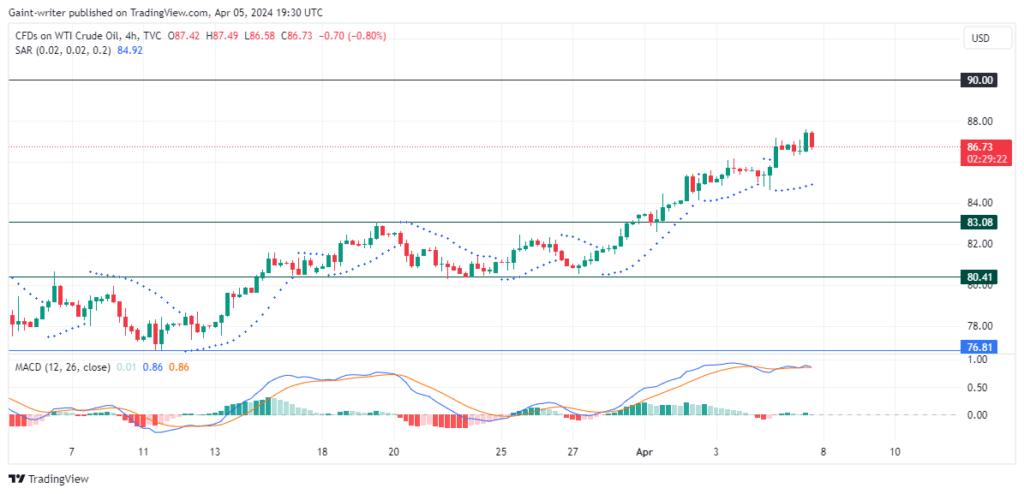
Task: Select the 83.08 price level label
Action: tap(979, 222)
